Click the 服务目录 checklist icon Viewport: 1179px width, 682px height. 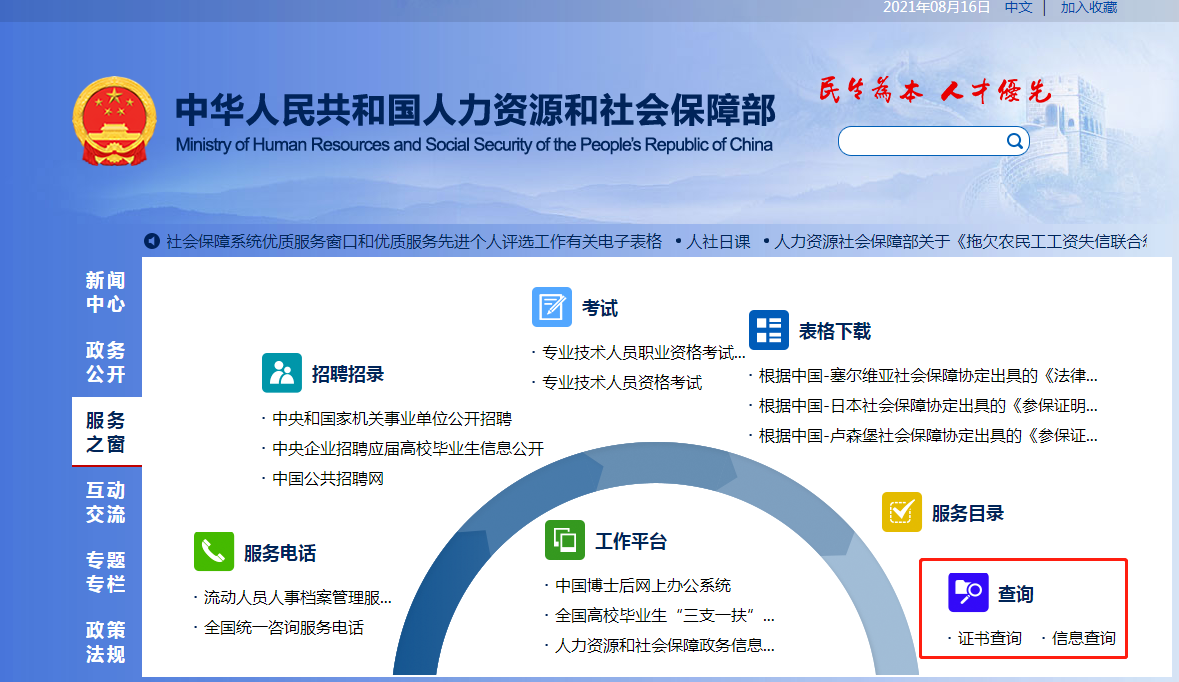(902, 512)
